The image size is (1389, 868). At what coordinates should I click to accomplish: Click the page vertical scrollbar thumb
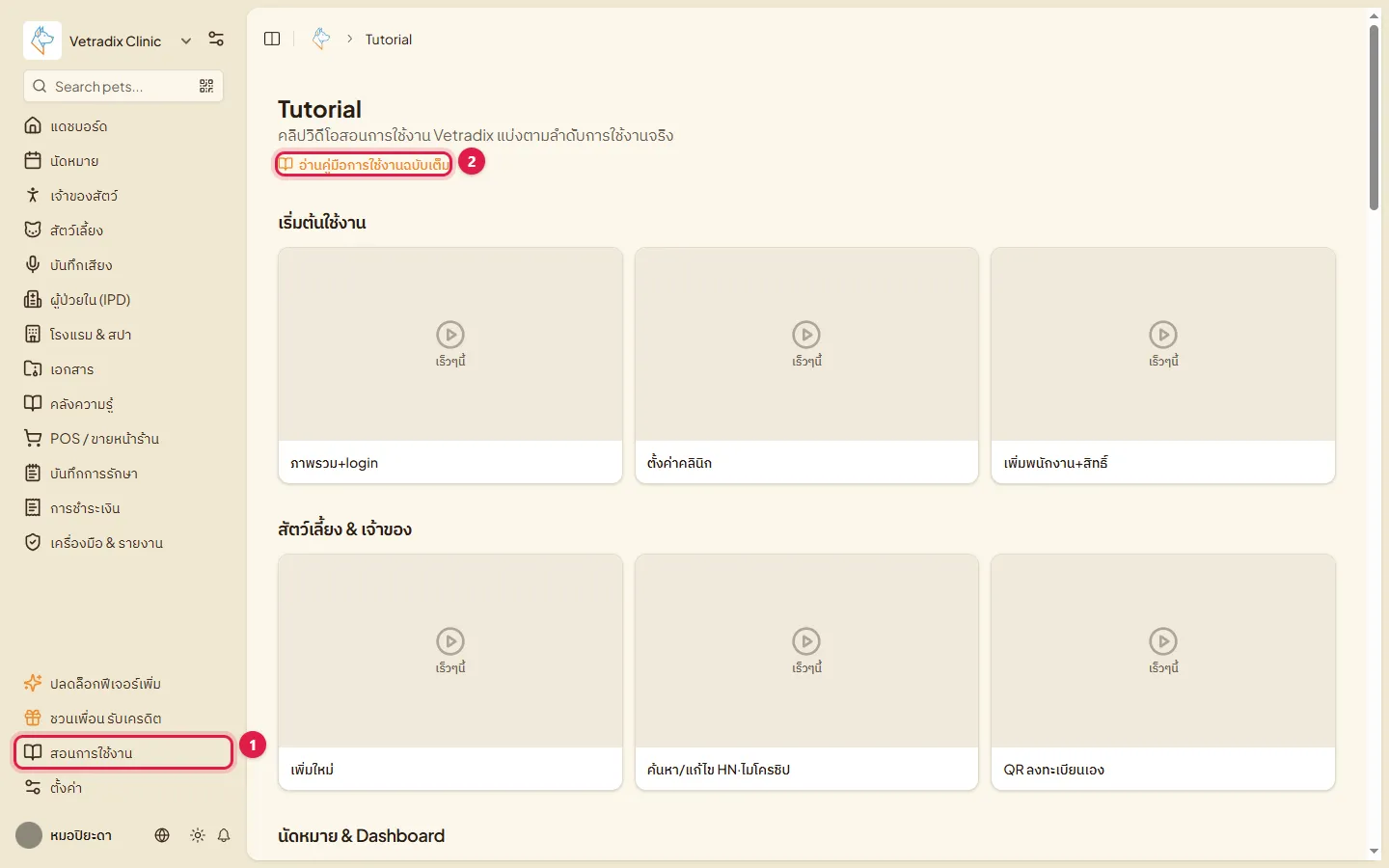pos(1375,117)
